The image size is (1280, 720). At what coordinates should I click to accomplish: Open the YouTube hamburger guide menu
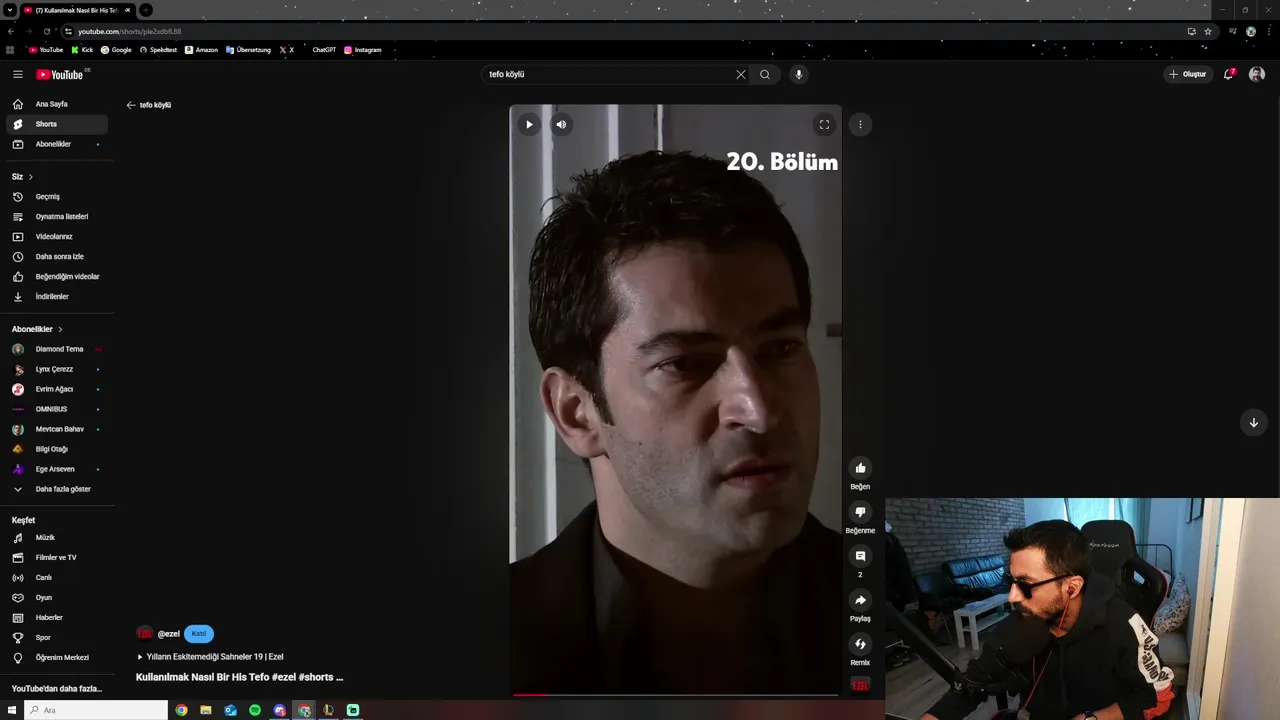[17, 74]
